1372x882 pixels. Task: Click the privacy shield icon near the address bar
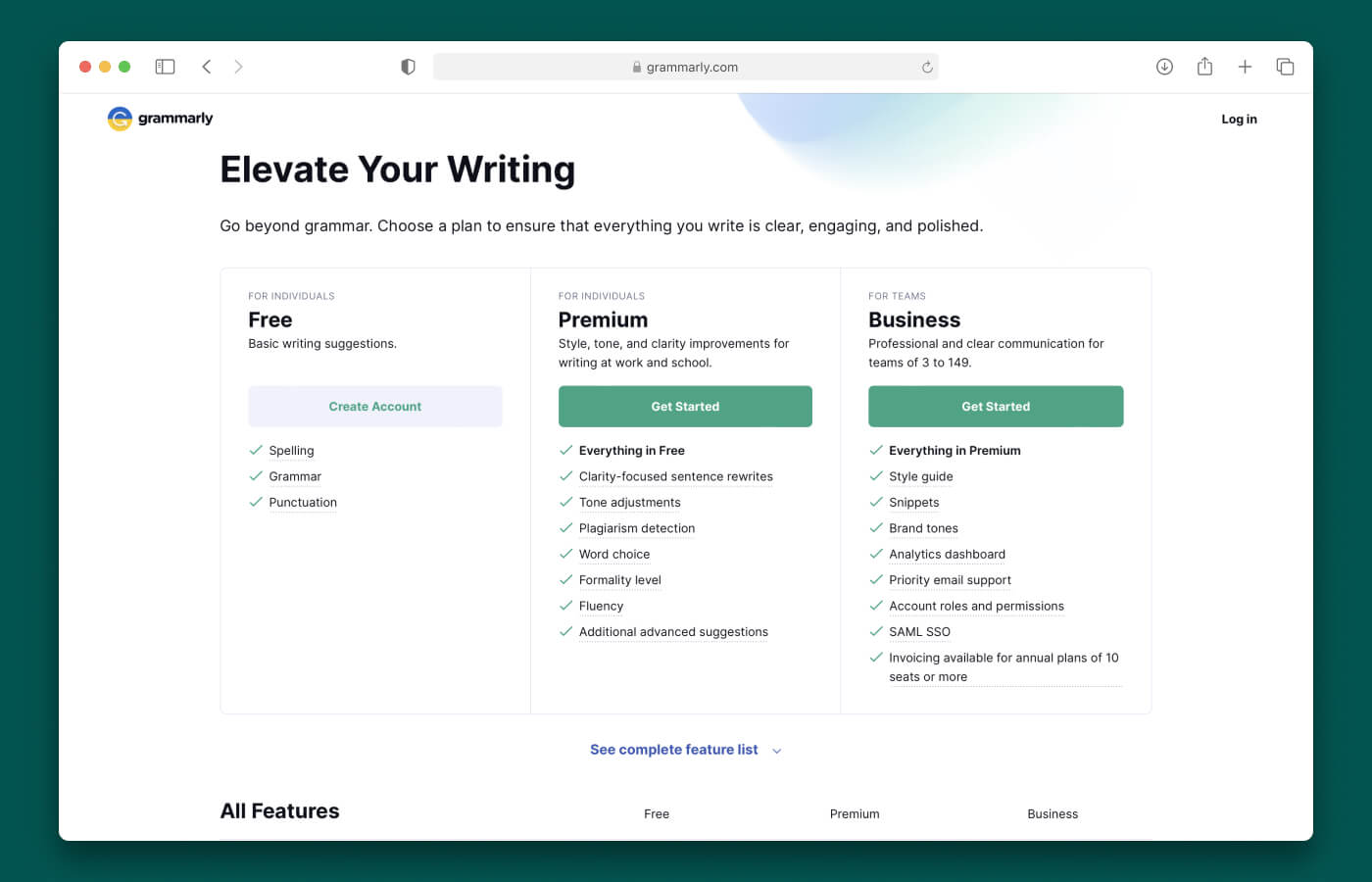click(408, 67)
